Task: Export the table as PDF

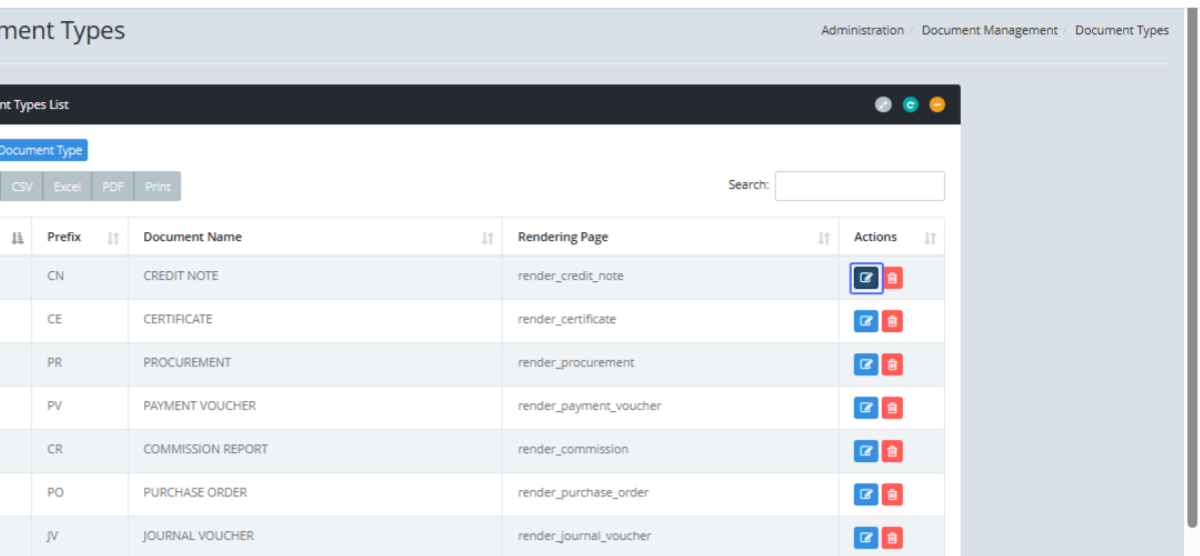Action: pyautogui.click(x=113, y=187)
